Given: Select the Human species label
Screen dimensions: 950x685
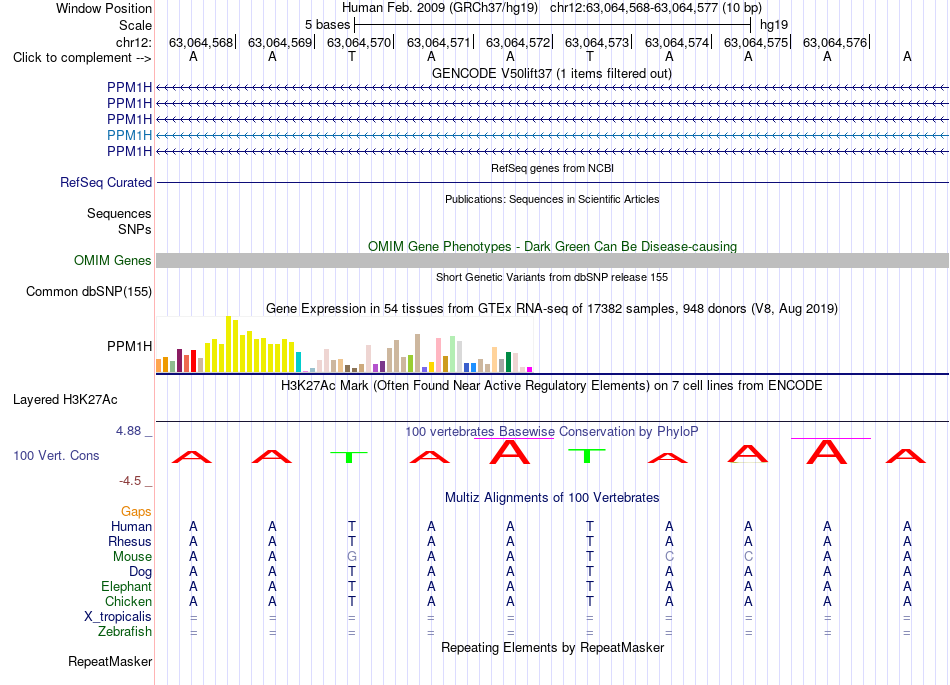Looking at the screenshot, I should pyautogui.click(x=131, y=526).
